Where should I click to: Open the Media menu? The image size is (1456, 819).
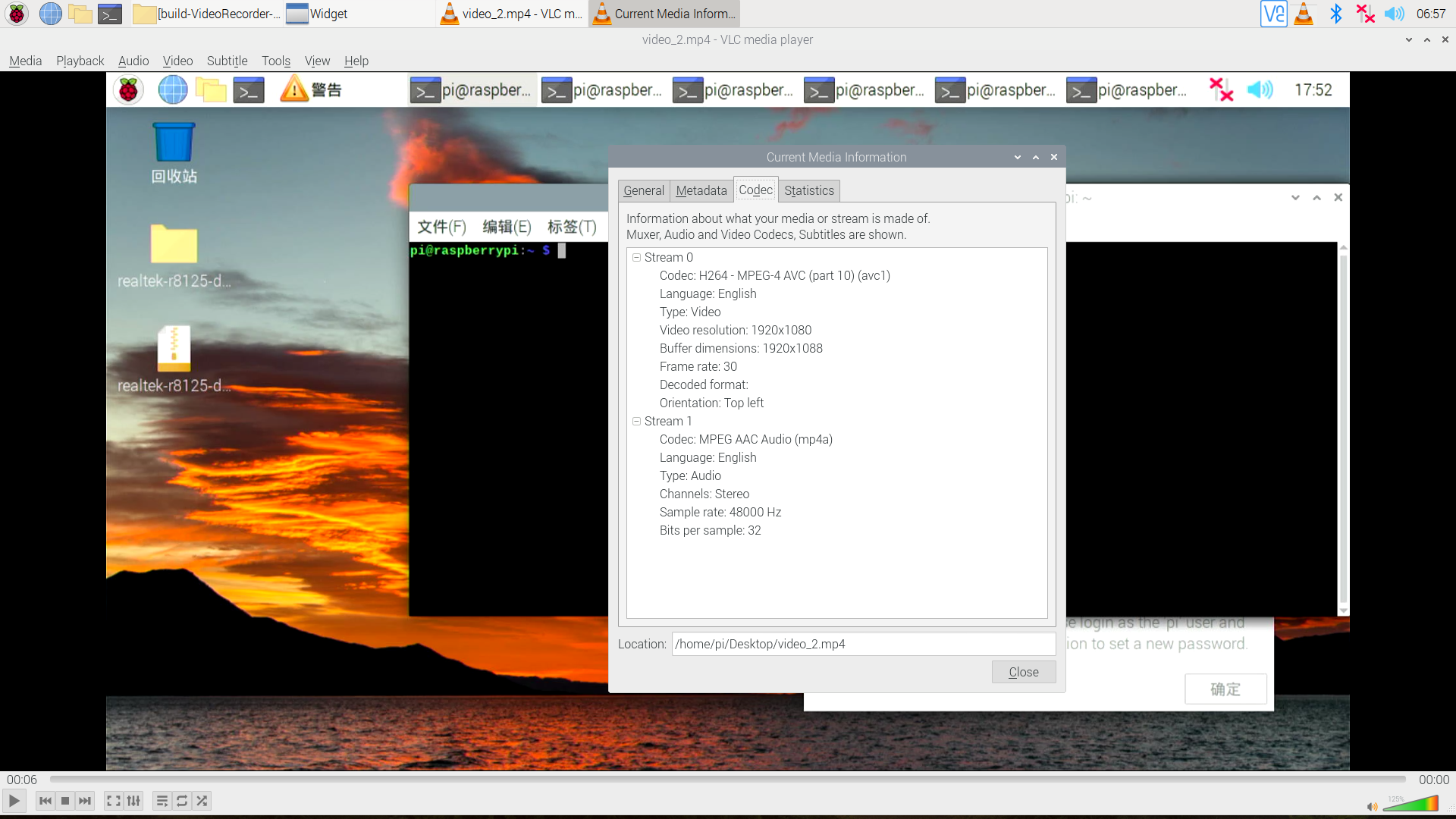25,61
